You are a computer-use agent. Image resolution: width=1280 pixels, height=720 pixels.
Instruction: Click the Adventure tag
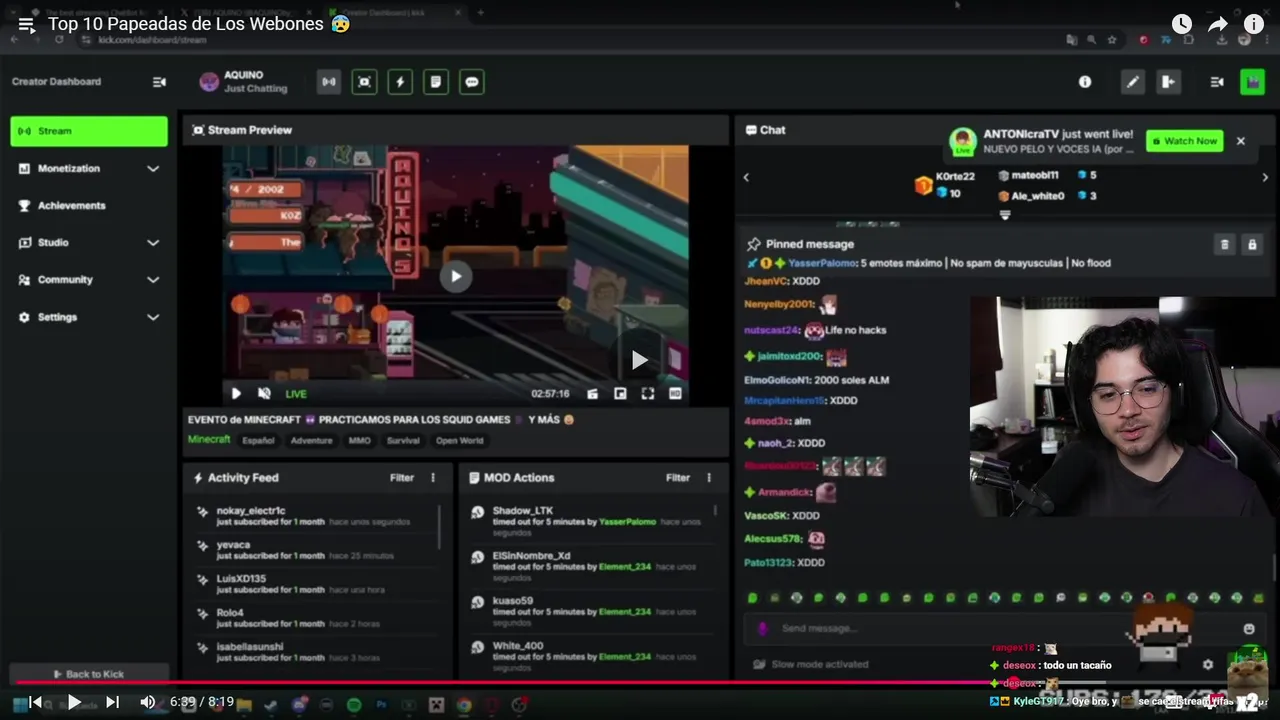[311, 441]
